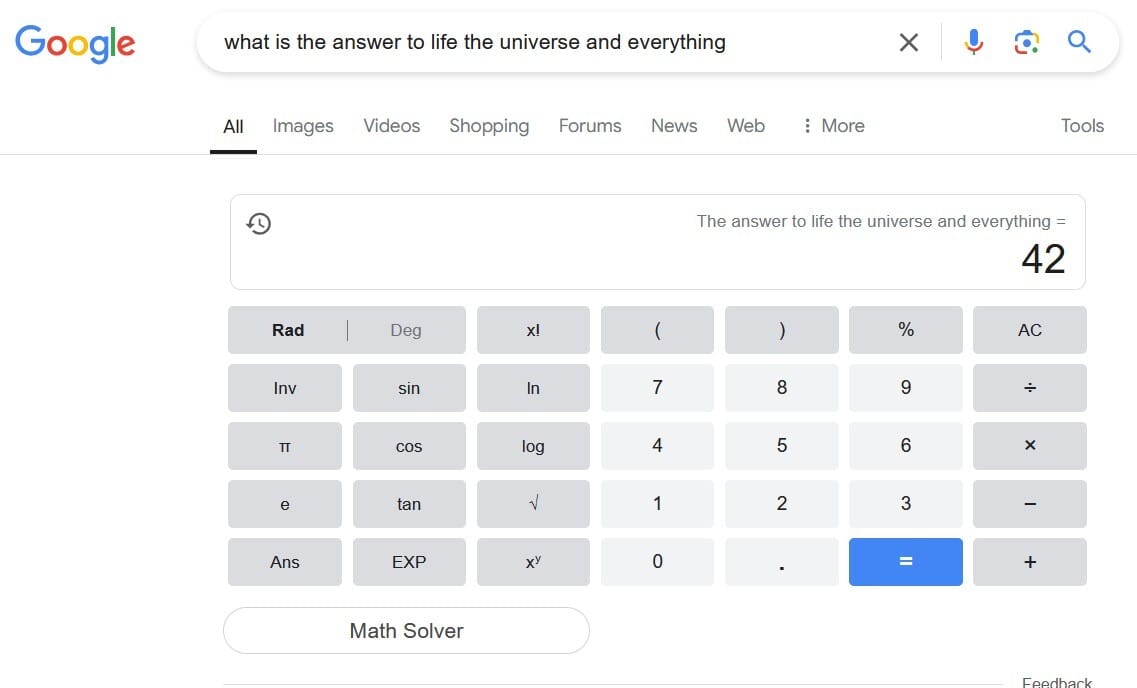Clear search query with X icon
1137x688 pixels.
[908, 42]
